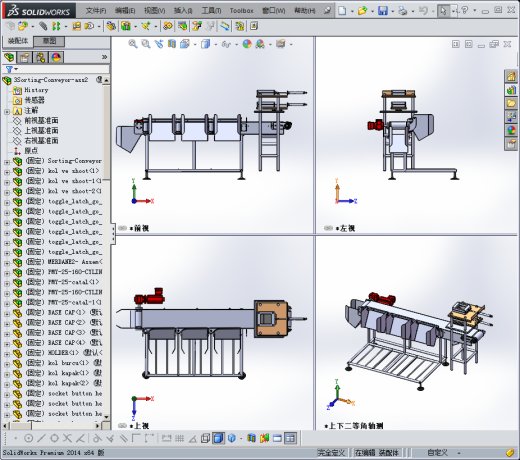Viewport: 520px width, 460px height.
Task: Click the Print icon
Action: [403, 11]
